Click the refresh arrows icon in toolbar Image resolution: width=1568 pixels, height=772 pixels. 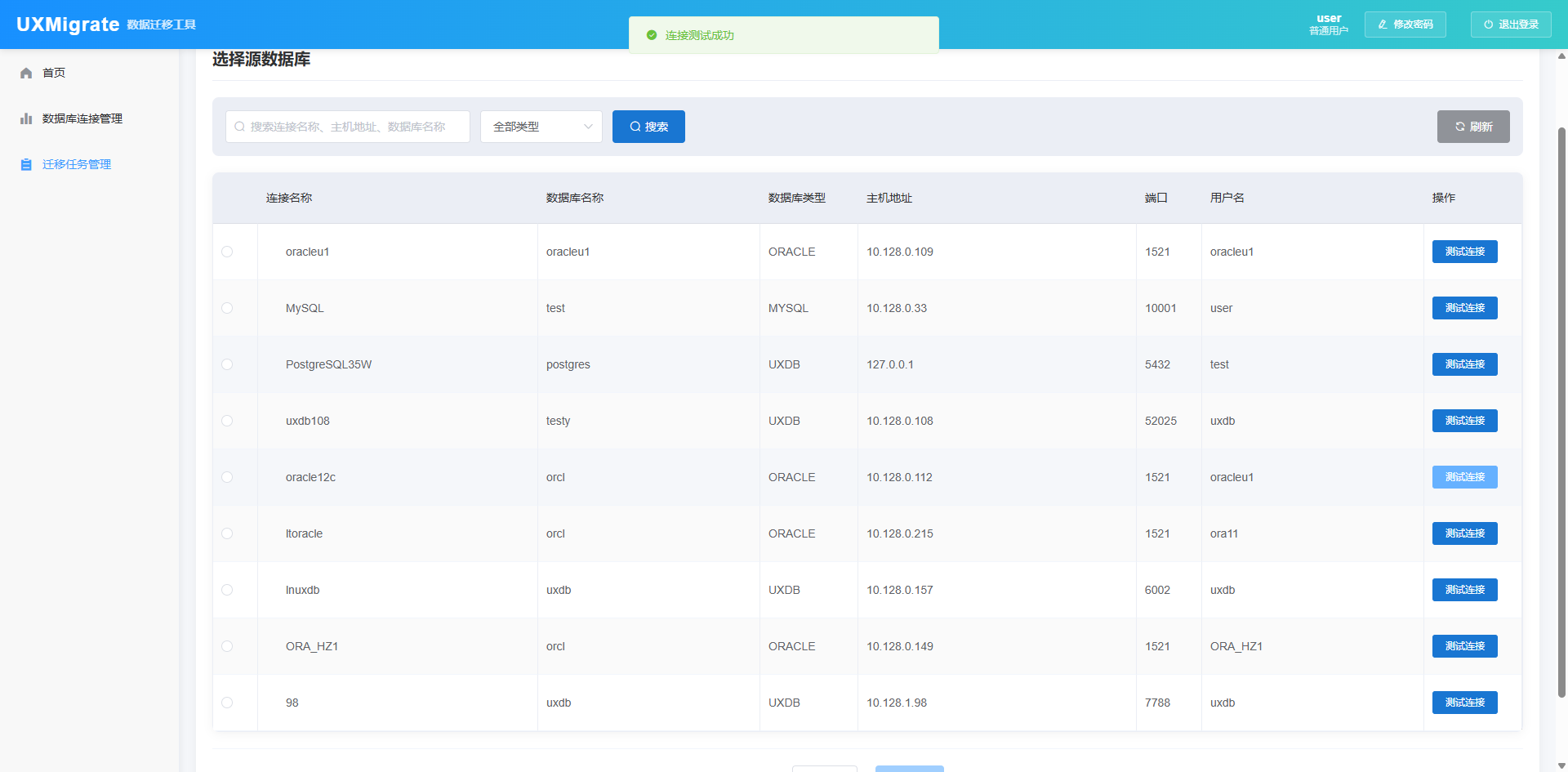tap(1460, 127)
